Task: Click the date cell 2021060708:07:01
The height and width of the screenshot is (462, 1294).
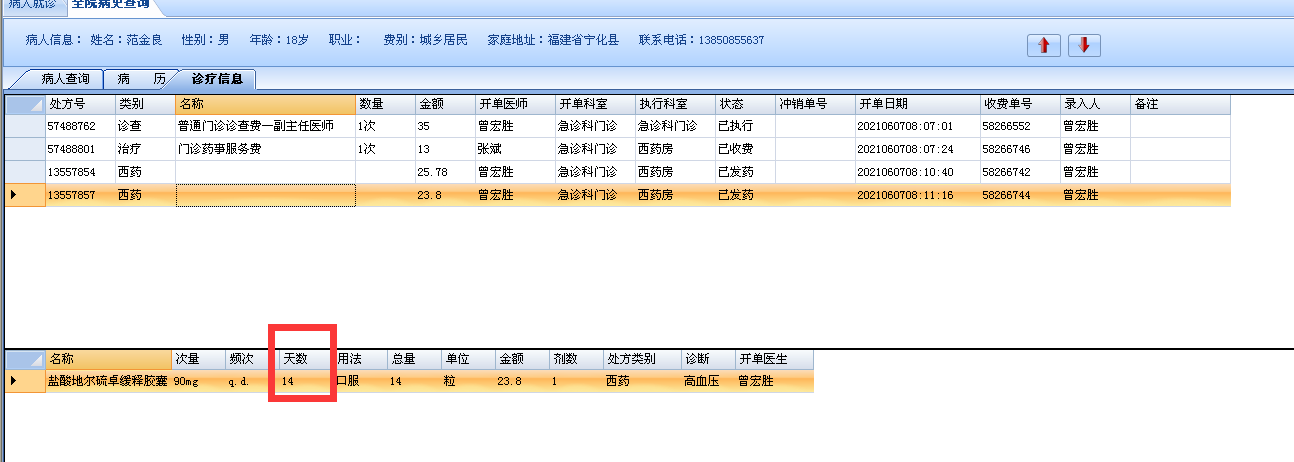Action: pos(918,127)
